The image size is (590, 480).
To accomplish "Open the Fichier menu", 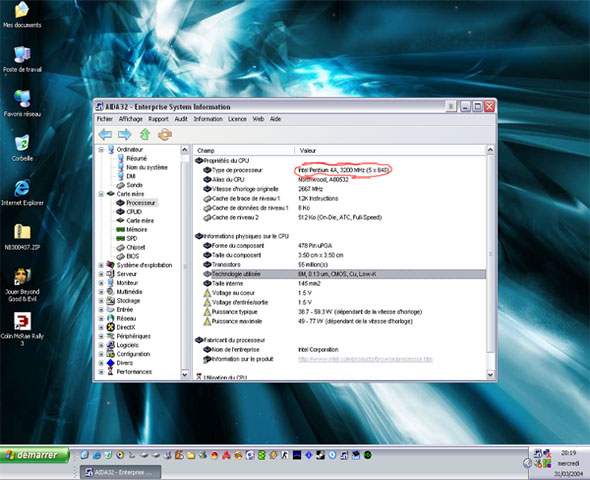I will (105, 119).
